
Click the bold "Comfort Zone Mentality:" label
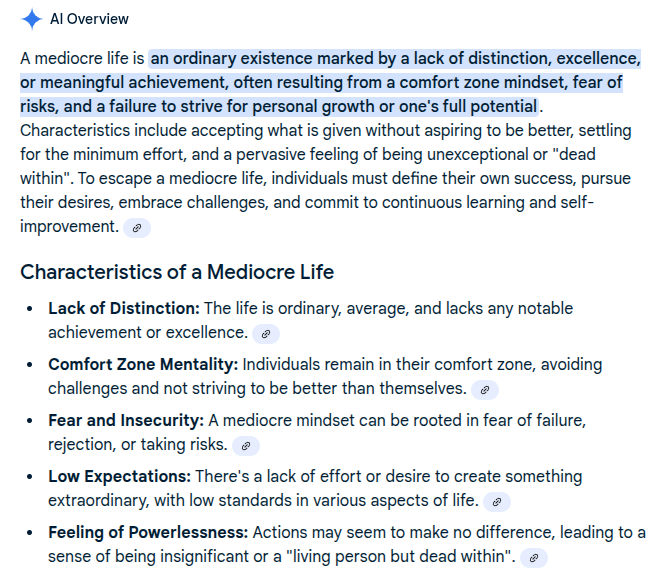tap(143, 365)
